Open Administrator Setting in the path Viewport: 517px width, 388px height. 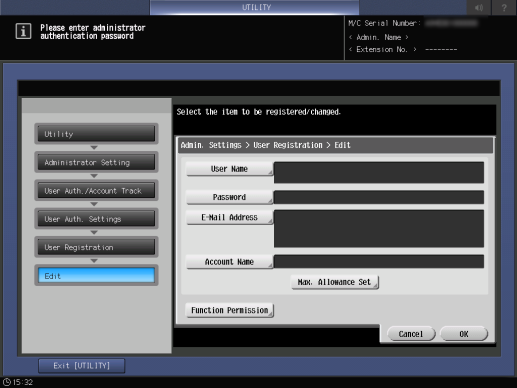[96, 162]
